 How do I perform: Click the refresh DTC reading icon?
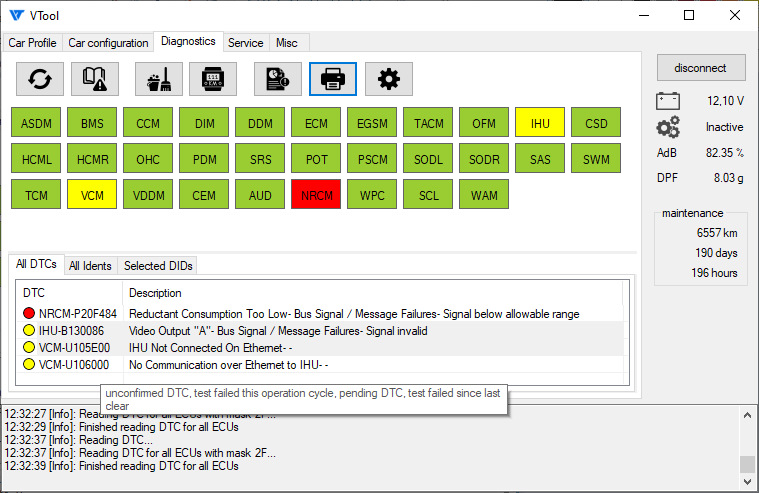pyautogui.click(x=40, y=78)
